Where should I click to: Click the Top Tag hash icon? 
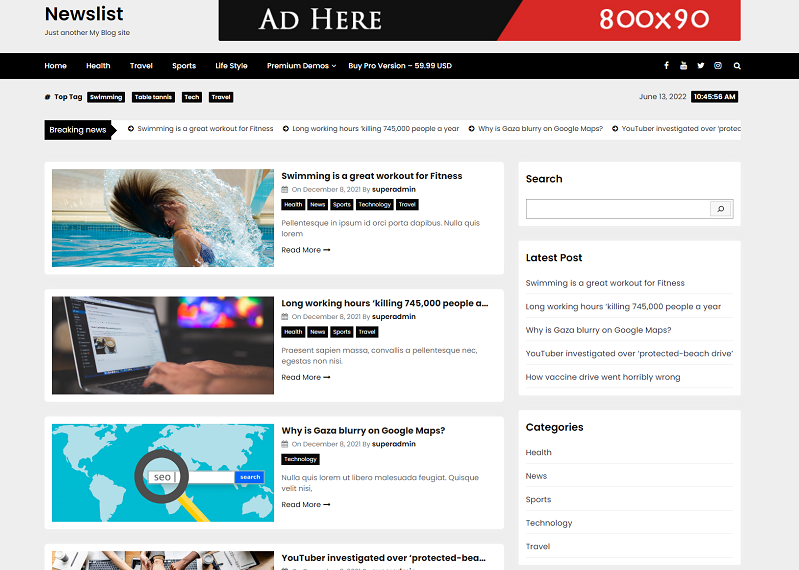point(47,97)
